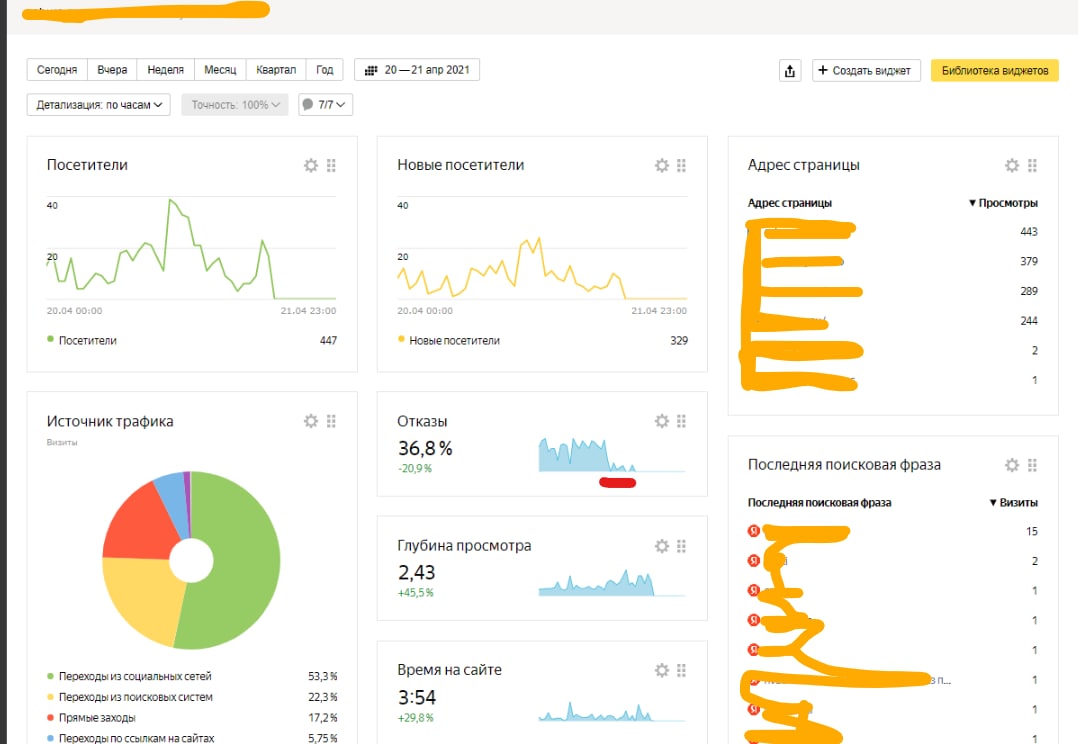Click the 379 views value
This screenshot has height=744, width=1078.
(1028, 261)
